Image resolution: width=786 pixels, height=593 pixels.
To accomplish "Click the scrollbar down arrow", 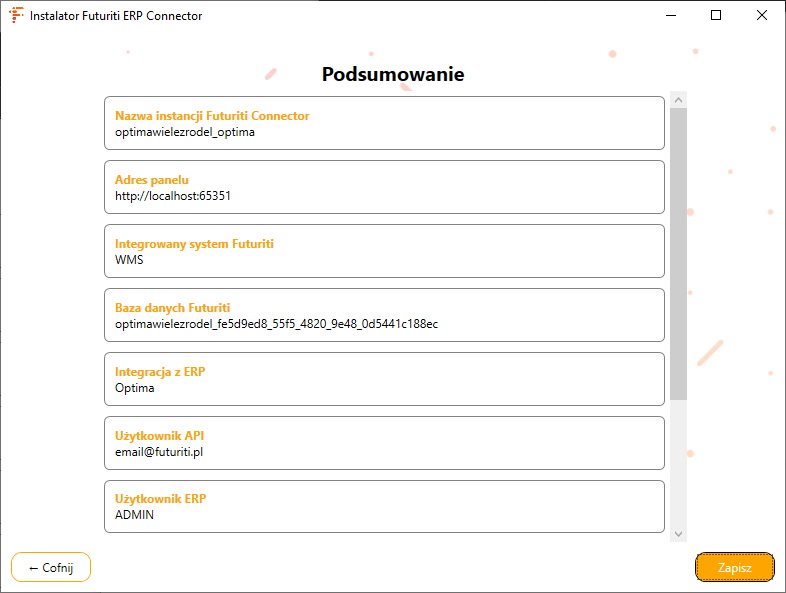I will (x=678, y=534).
